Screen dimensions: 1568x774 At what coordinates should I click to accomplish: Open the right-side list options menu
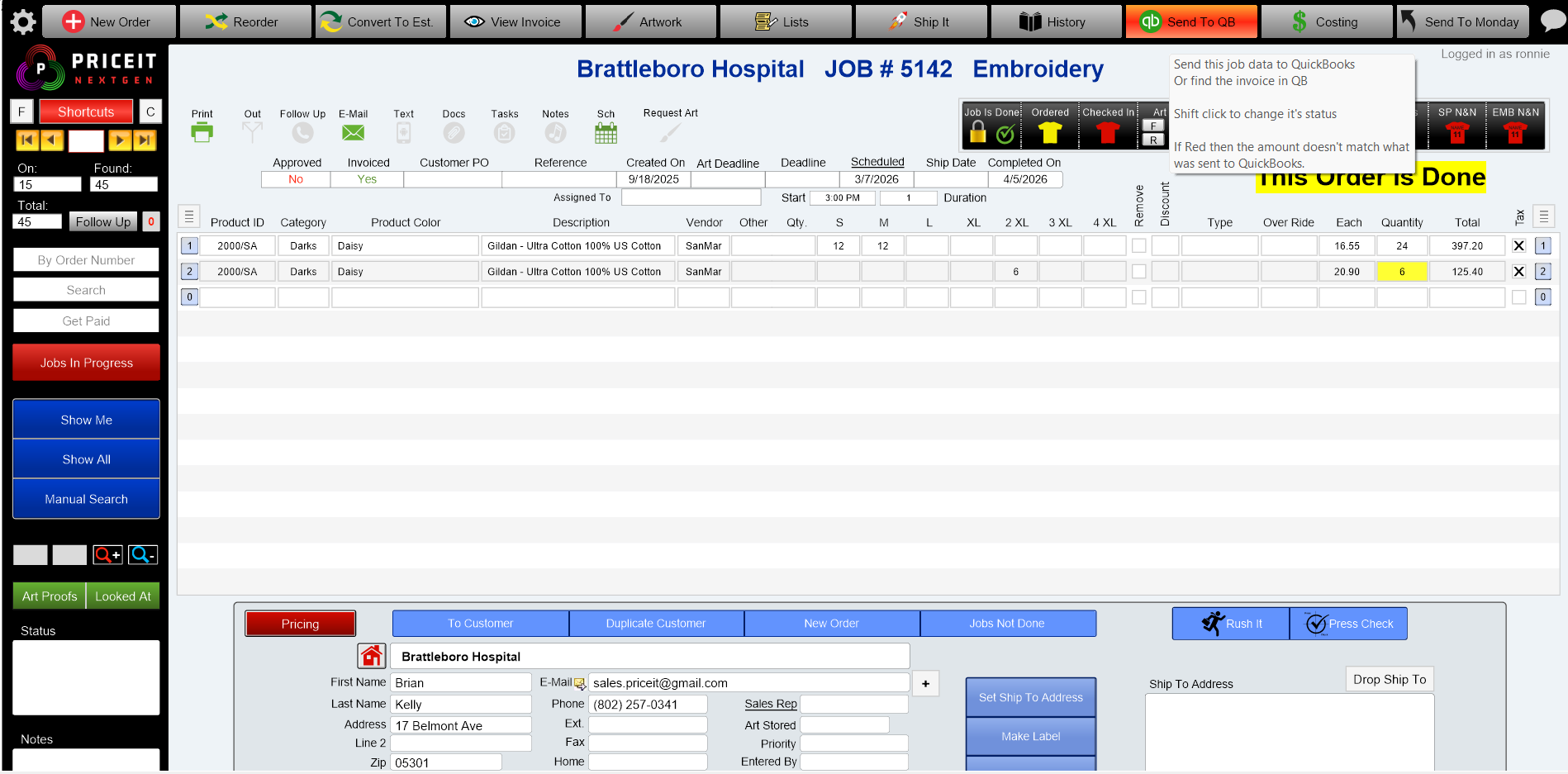(1544, 216)
